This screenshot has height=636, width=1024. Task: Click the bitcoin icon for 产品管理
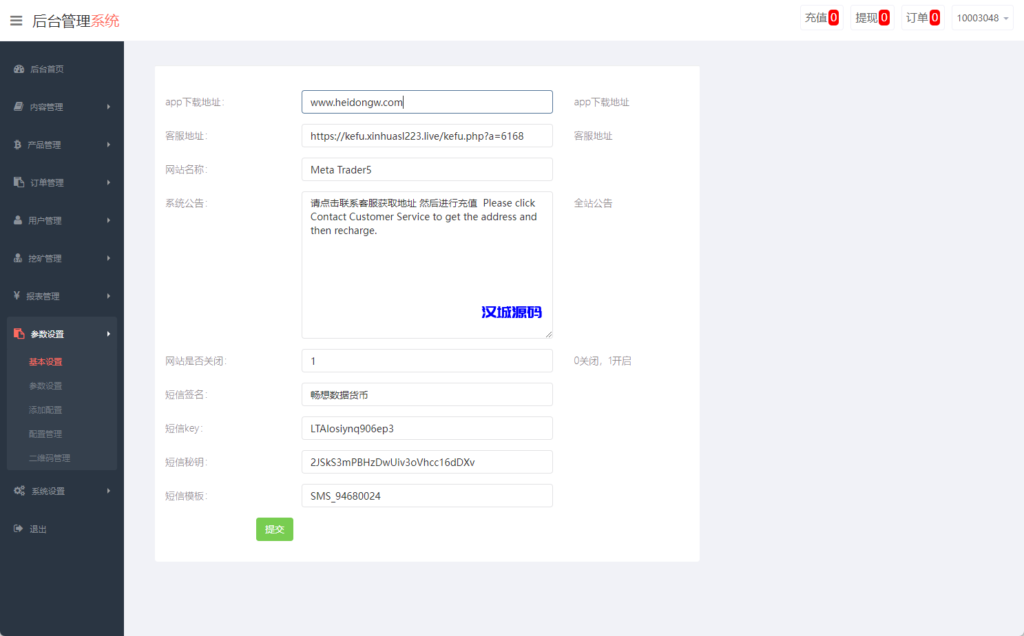[18, 145]
